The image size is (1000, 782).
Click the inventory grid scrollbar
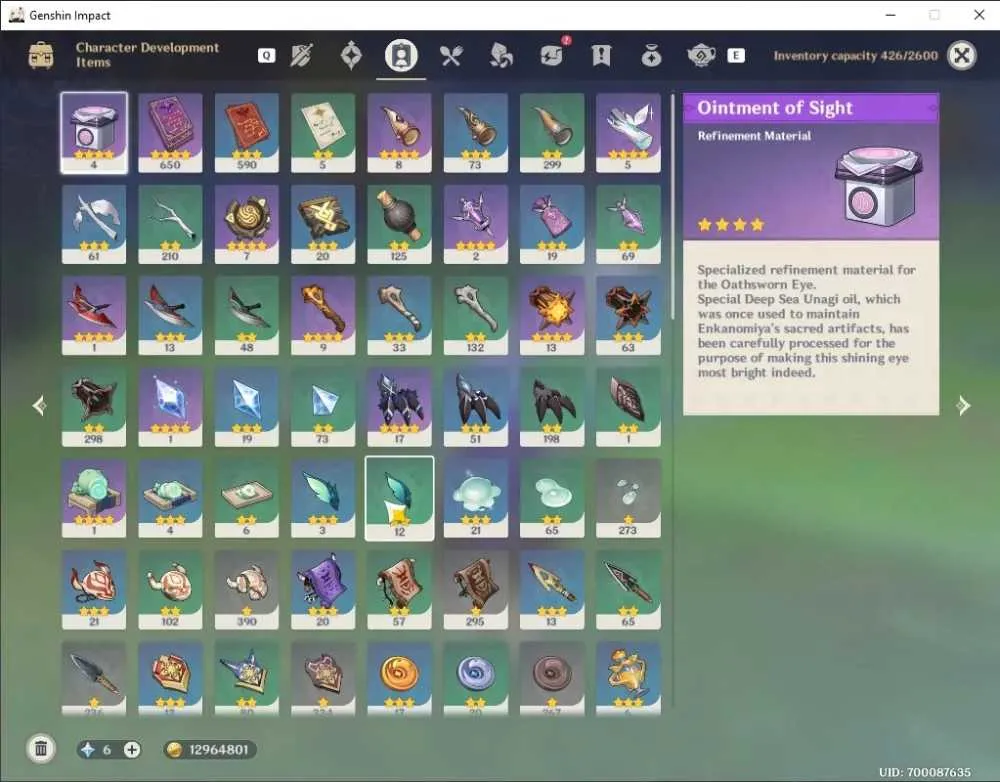click(672, 207)
